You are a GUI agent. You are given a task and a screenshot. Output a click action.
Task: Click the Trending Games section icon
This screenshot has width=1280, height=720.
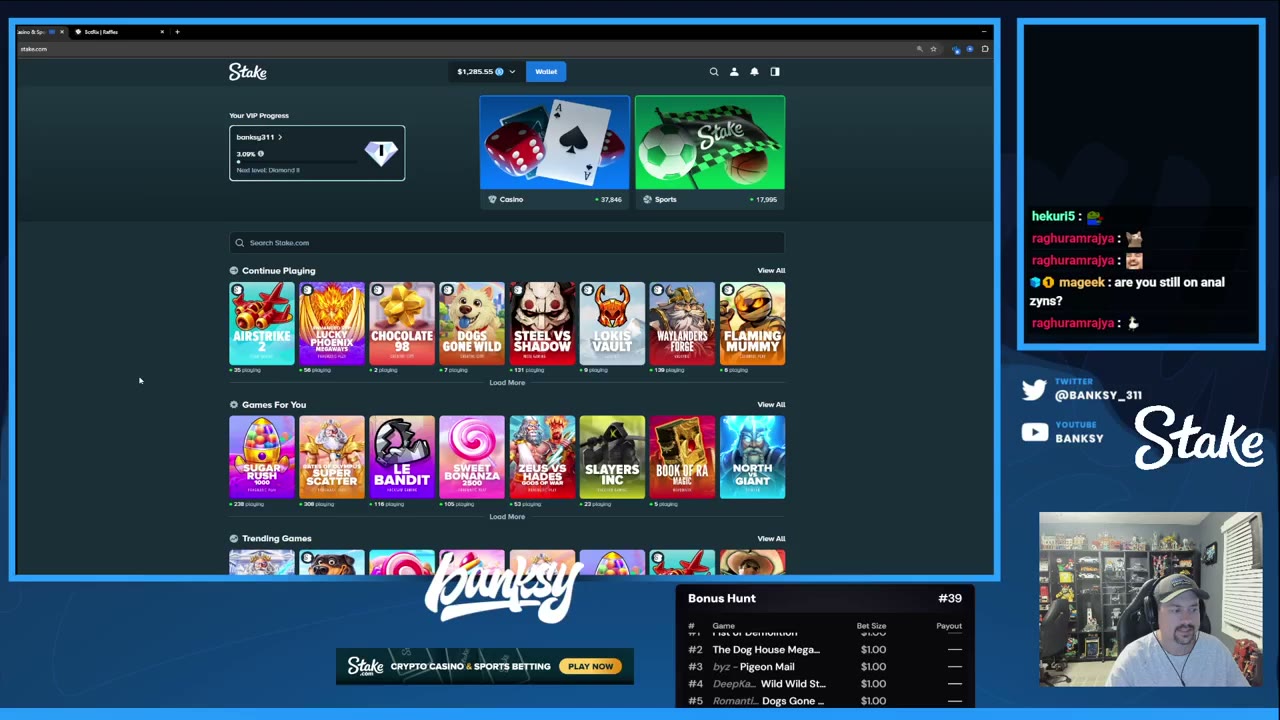pos(234,539)
